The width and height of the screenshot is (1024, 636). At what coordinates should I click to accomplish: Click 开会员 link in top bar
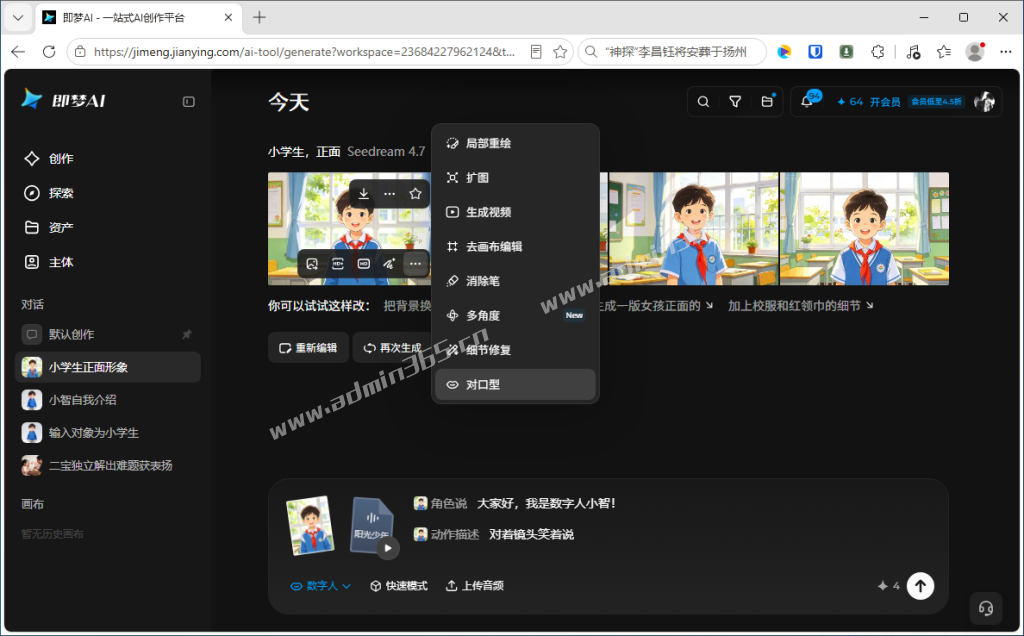point(885,102)
